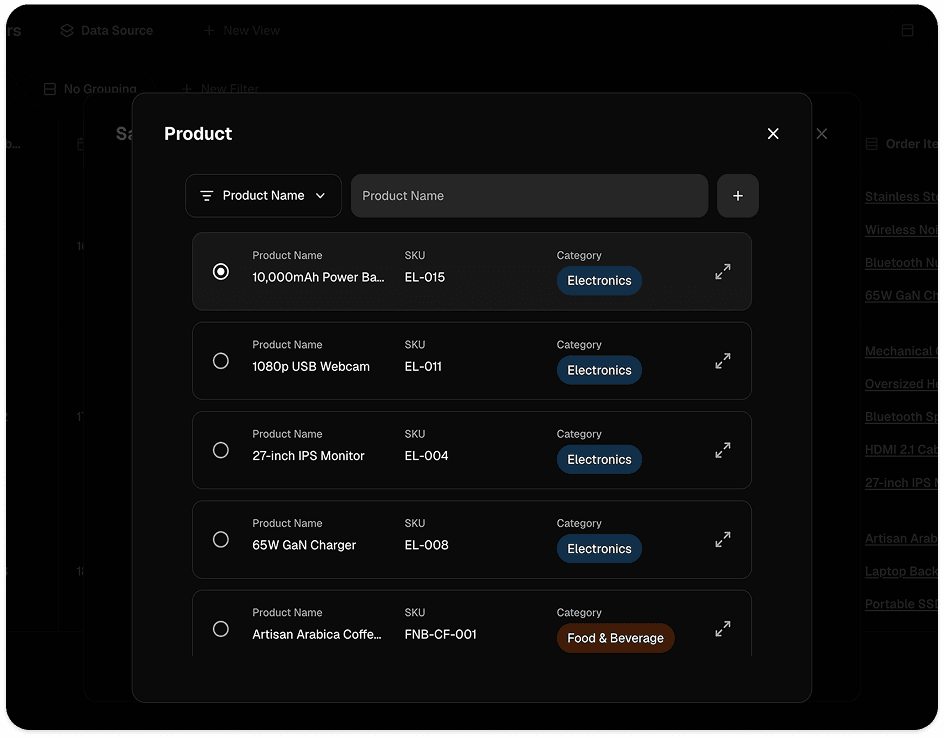Open the Laptop Back... link in background
944x738 pixels.
click(x=901, y=571)
